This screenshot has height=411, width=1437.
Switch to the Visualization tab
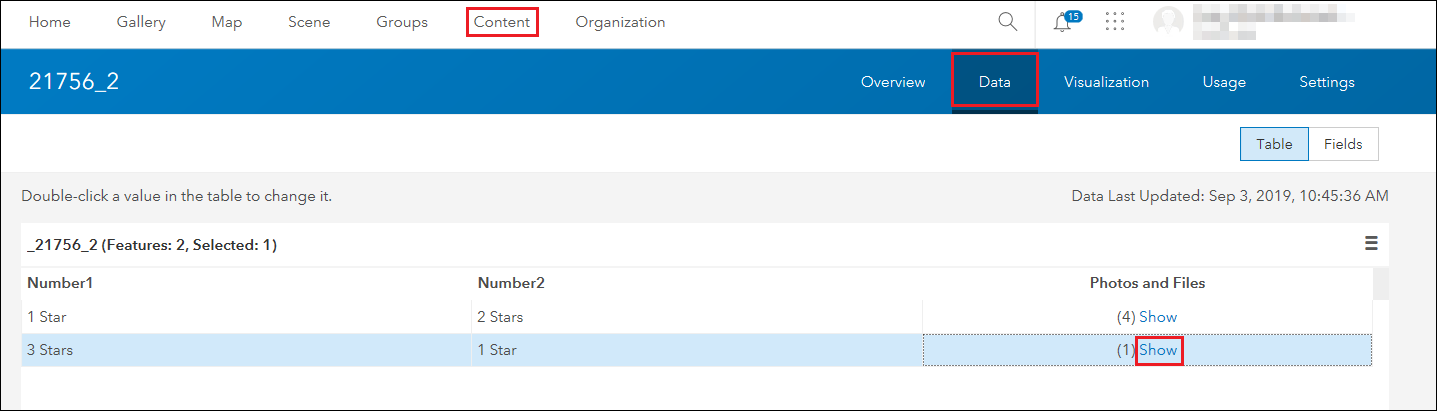[1106, 82]
